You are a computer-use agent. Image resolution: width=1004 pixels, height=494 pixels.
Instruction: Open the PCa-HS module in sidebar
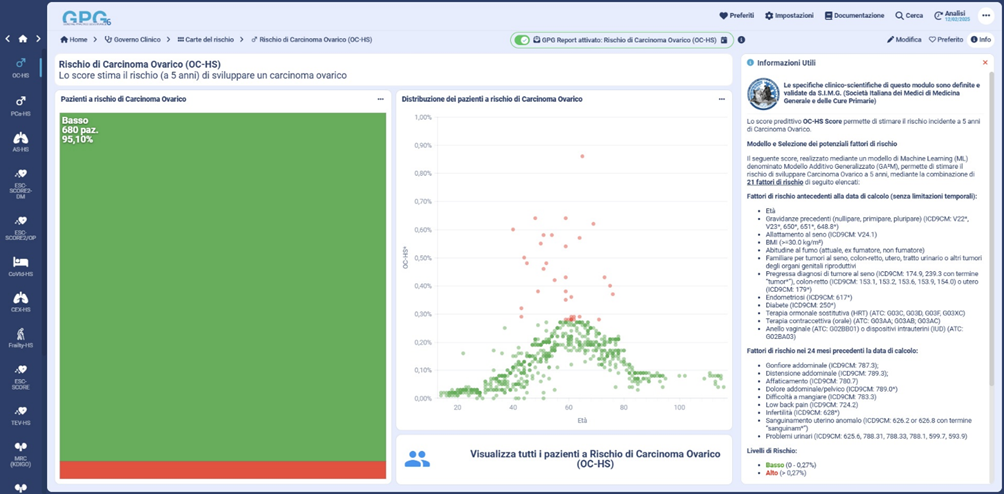click(20, 104)
